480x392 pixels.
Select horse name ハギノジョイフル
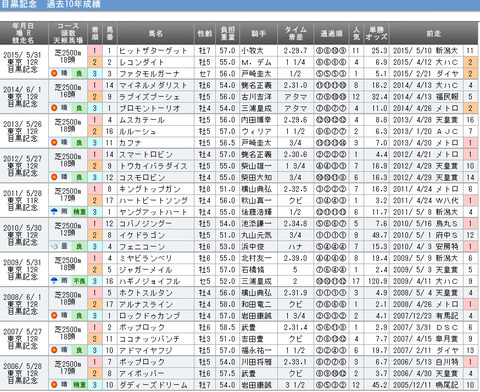[x=149, y=281]
